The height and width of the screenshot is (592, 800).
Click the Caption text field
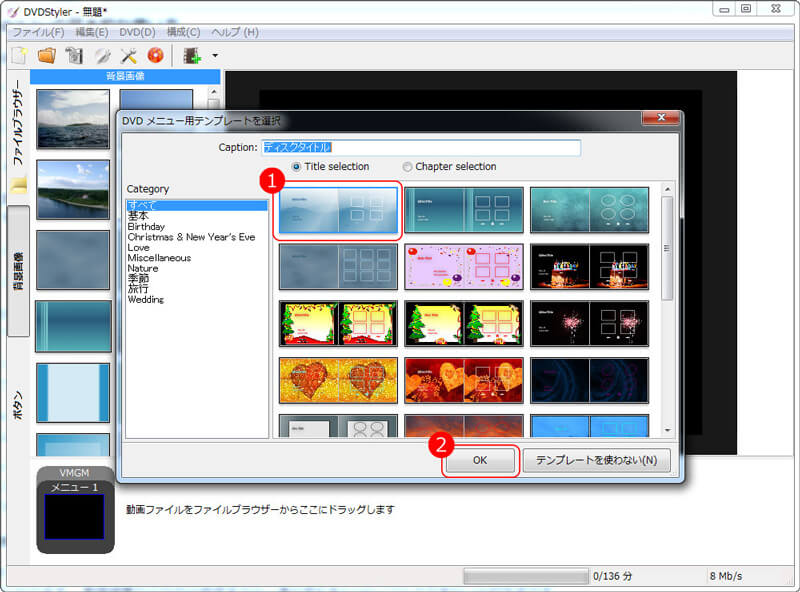coord(420,147)
